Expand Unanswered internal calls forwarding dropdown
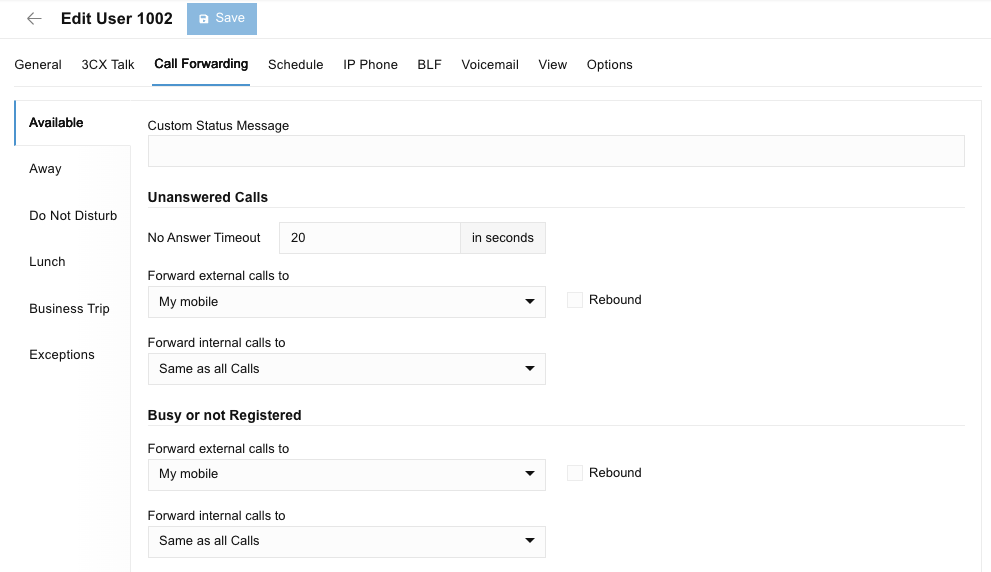Viewport: 991px width, 572px height. click(x=346, y=369)
